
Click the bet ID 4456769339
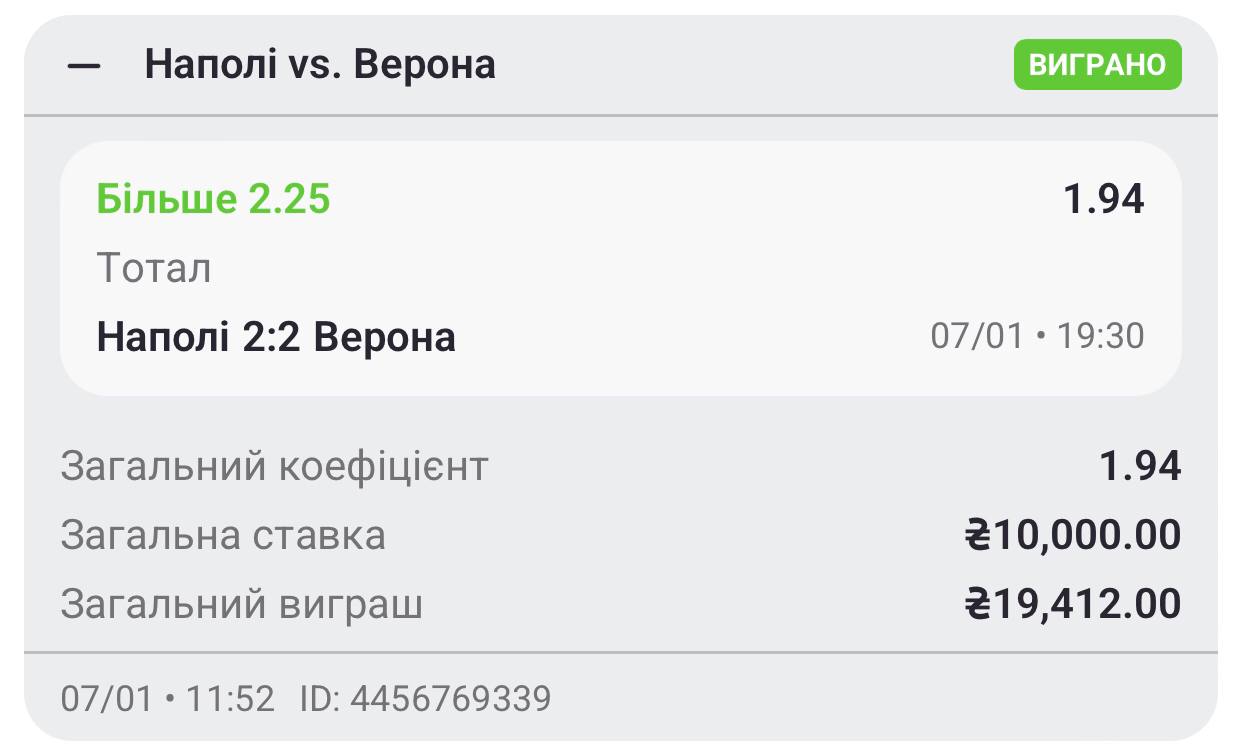[451, 698]
